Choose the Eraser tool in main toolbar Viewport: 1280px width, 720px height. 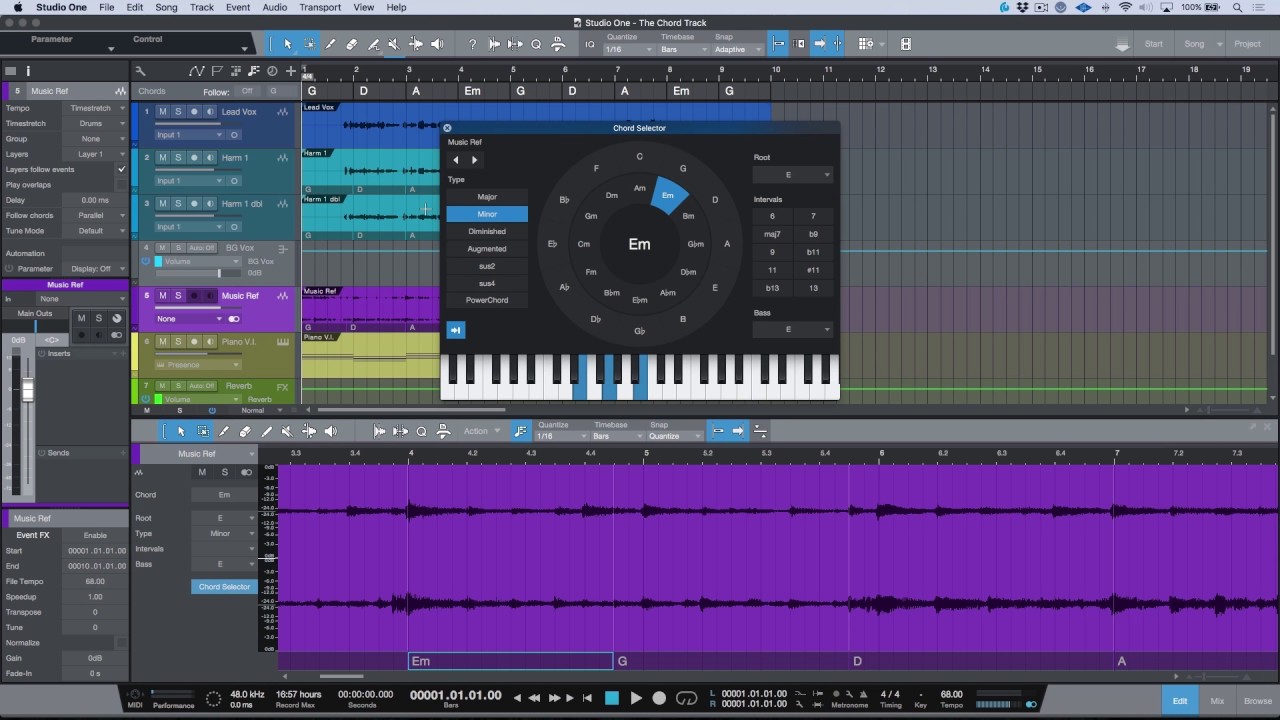pyautogui.click(x=352, y=44)
